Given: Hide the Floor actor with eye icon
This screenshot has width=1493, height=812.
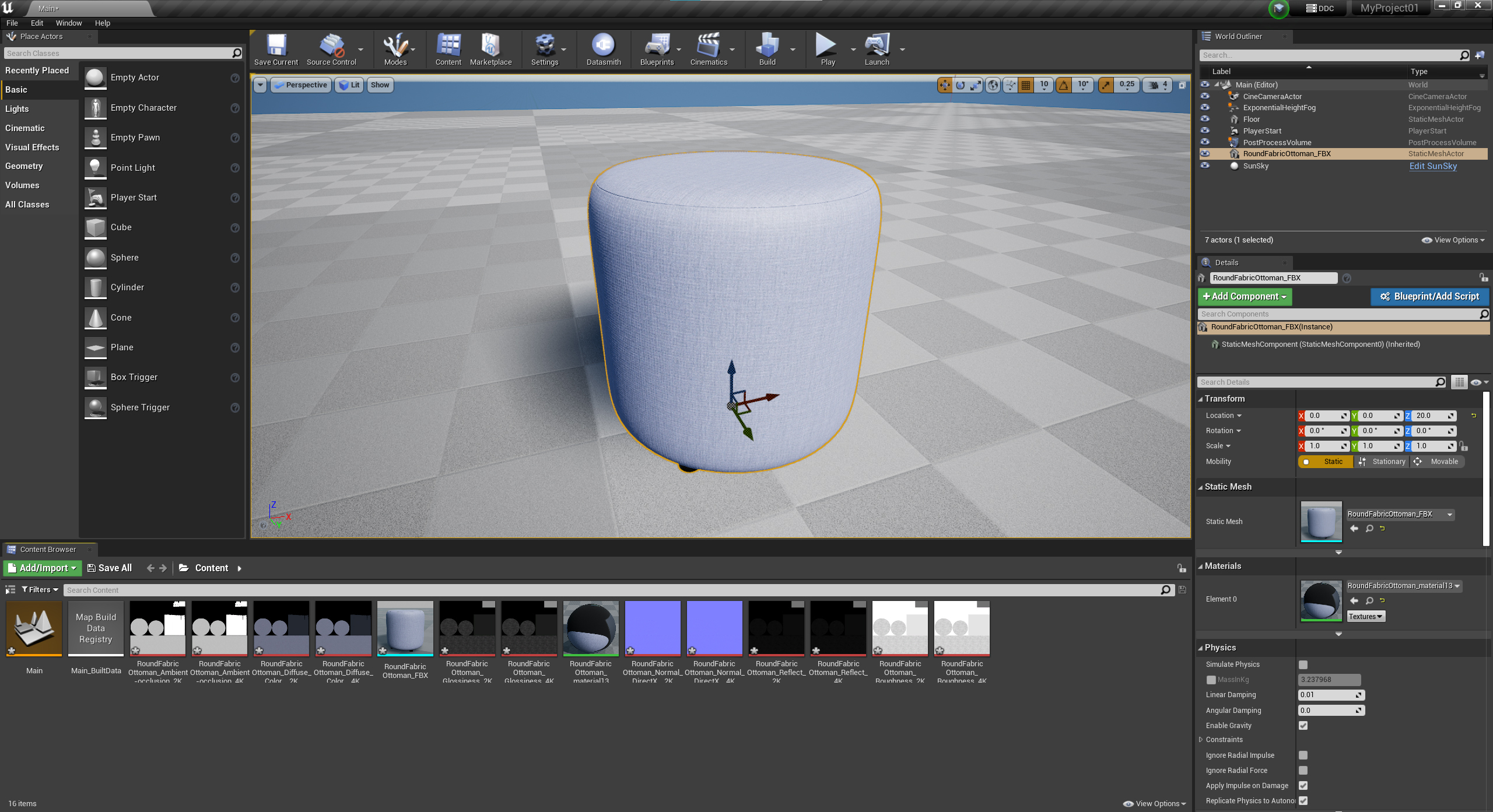Looking at the screenshot, I should tap(1205, 119).
